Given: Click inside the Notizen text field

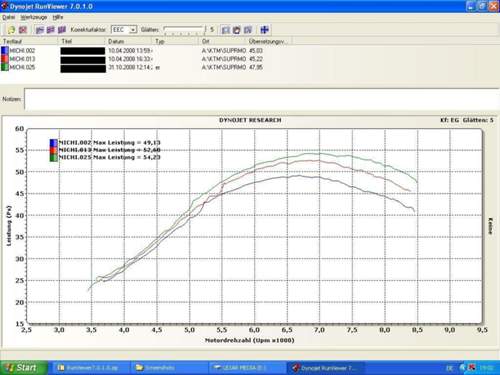Looking at the screenshot, I should [262, 99].
